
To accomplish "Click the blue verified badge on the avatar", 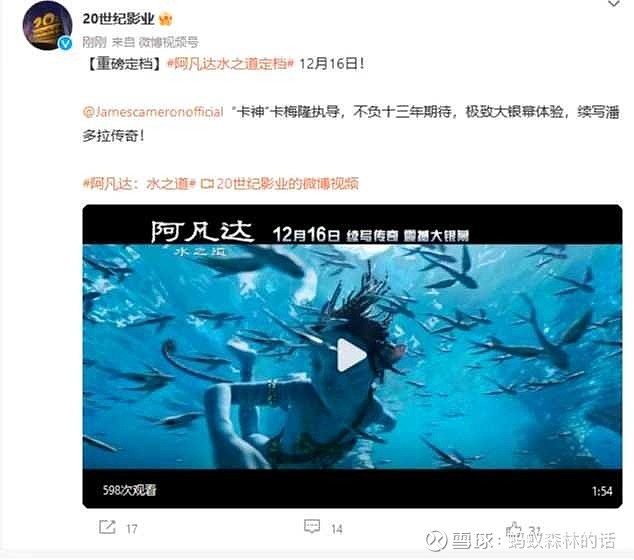I will pyautogui.click(x=65, y=43).
